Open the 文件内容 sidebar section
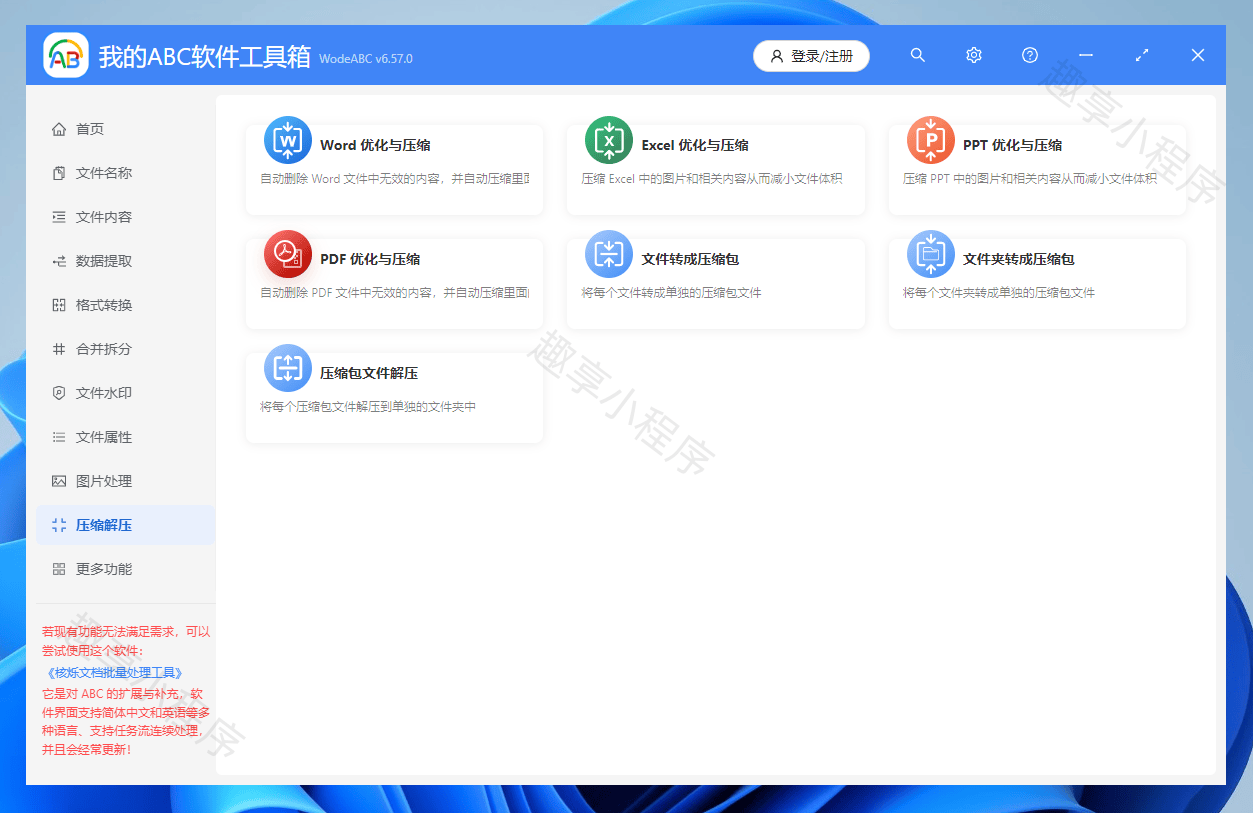Screen dimensions: 1253x813 pos(125,217)
